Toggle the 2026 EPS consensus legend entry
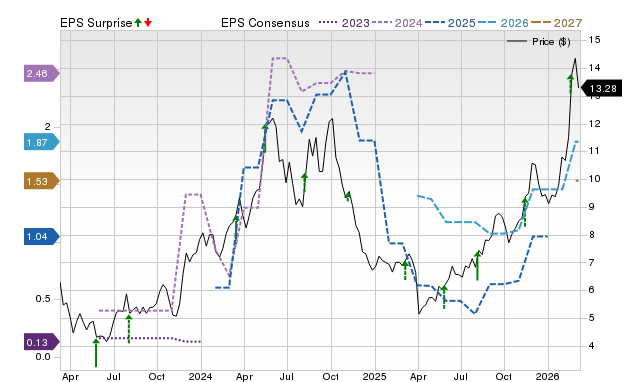Image resolution: width=640 pixels, height=382 pixels. click(503, 23)
